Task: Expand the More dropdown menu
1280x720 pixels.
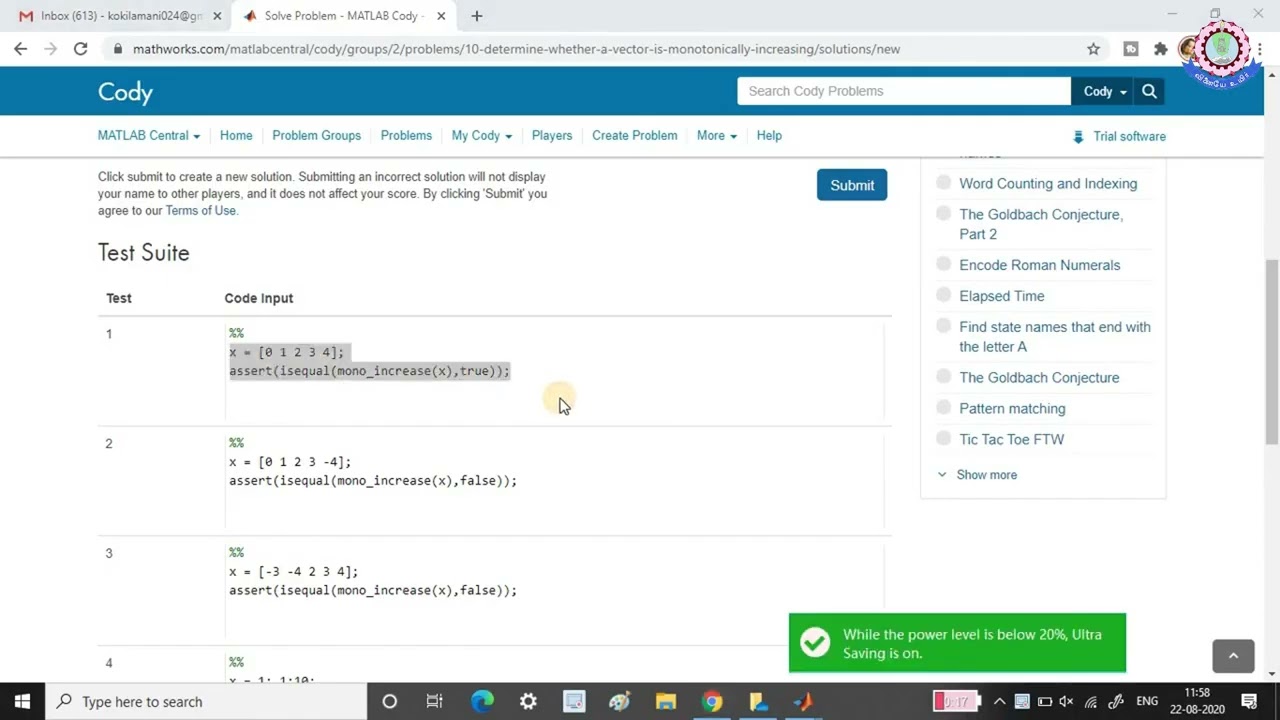Action: 717,135
